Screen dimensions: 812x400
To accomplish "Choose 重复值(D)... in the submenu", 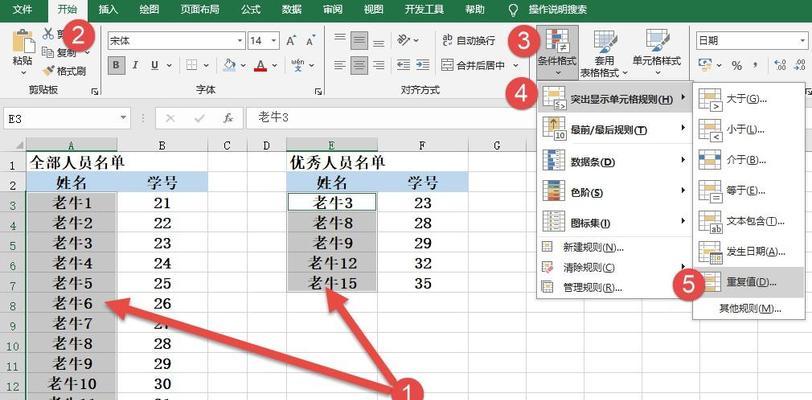I will pyautogui.click(x=749, y=282).
